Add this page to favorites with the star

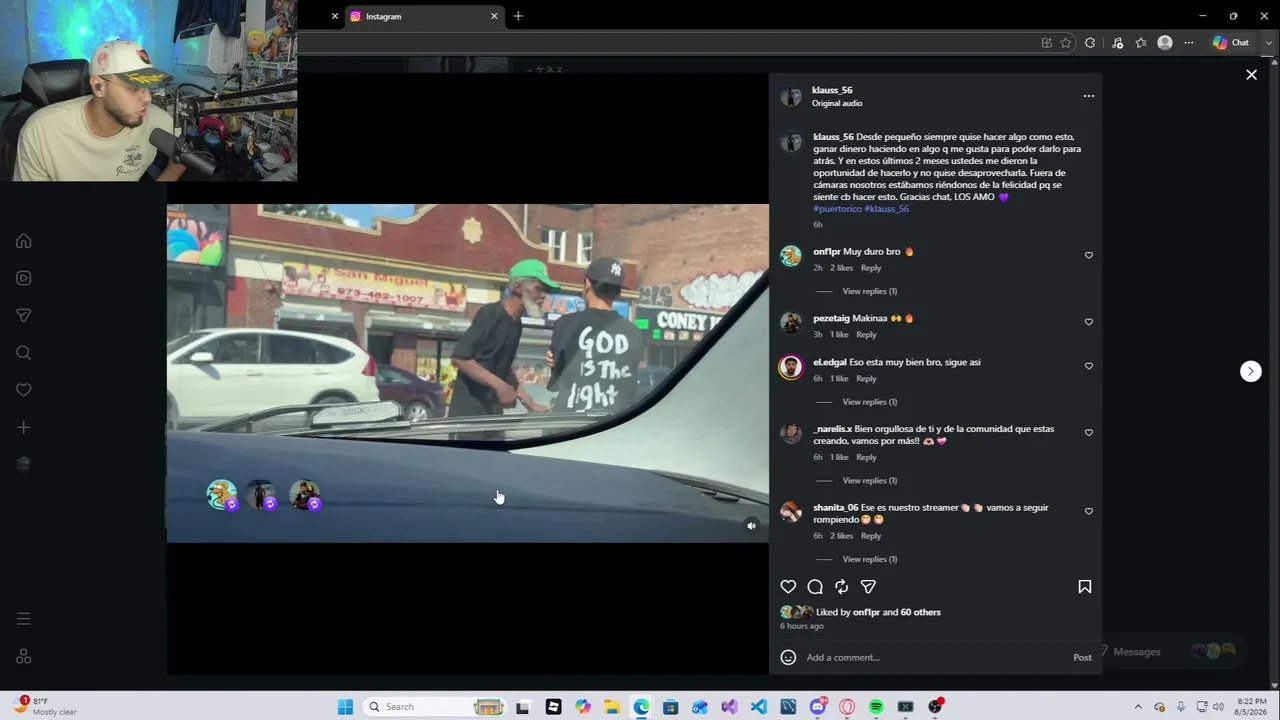[1066, 43]
